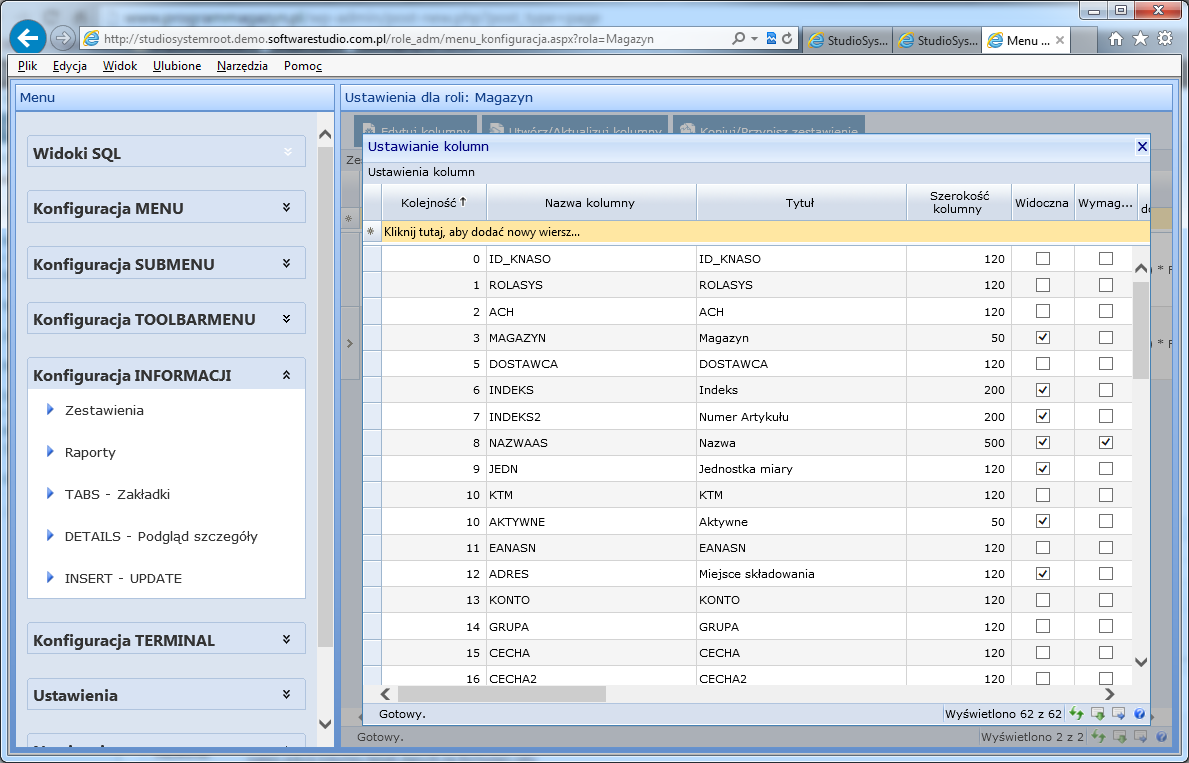
Task: Click the green down-arrow export icon in dialog status bar
Action: [x=1097, y=713]
